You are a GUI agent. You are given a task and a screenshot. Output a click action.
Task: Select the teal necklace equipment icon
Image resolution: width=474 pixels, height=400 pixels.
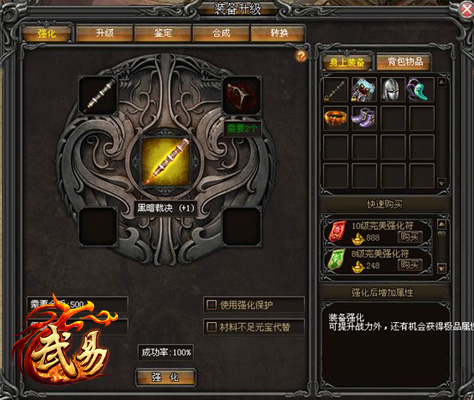point(422,89)
